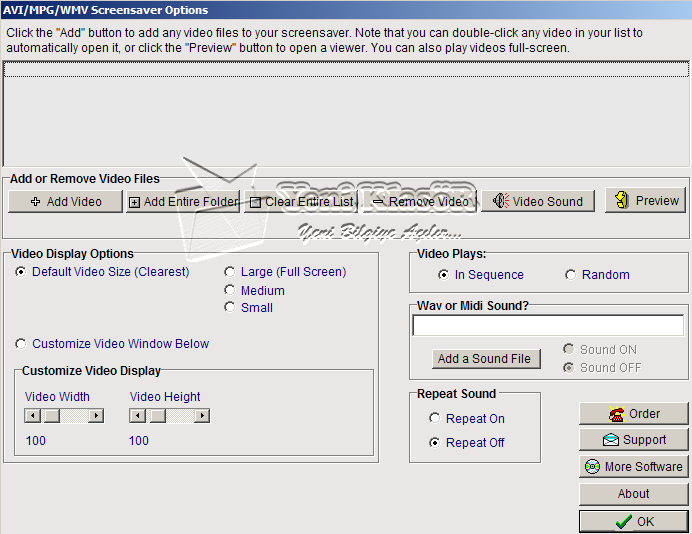The image size is (692, 534).
Task: Set video playback to Random
Action: point(571,275)
